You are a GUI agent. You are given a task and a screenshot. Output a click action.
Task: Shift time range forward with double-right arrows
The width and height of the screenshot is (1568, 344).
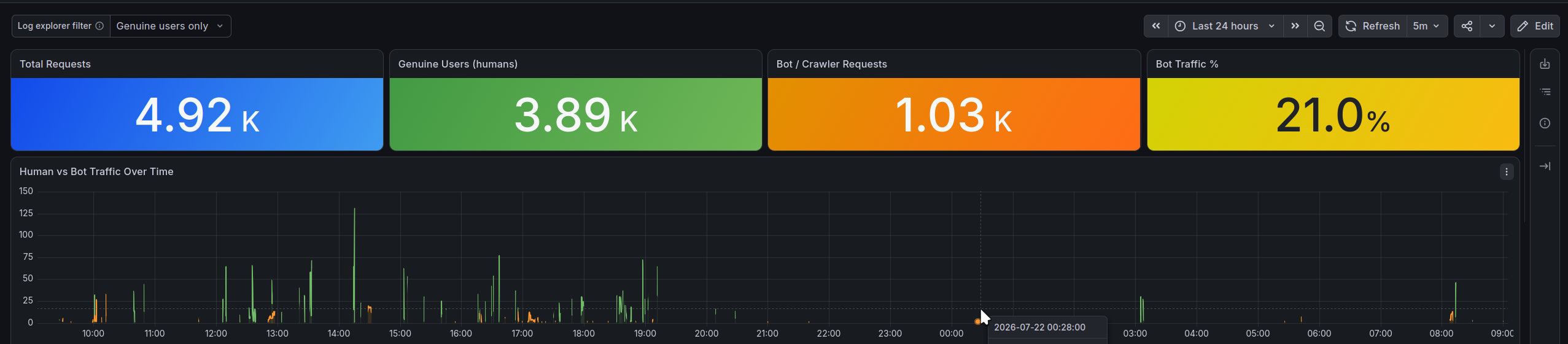coord(1295,26)
